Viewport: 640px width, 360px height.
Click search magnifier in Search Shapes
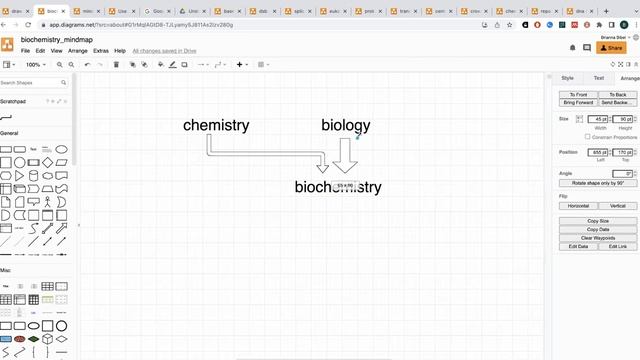63,82
